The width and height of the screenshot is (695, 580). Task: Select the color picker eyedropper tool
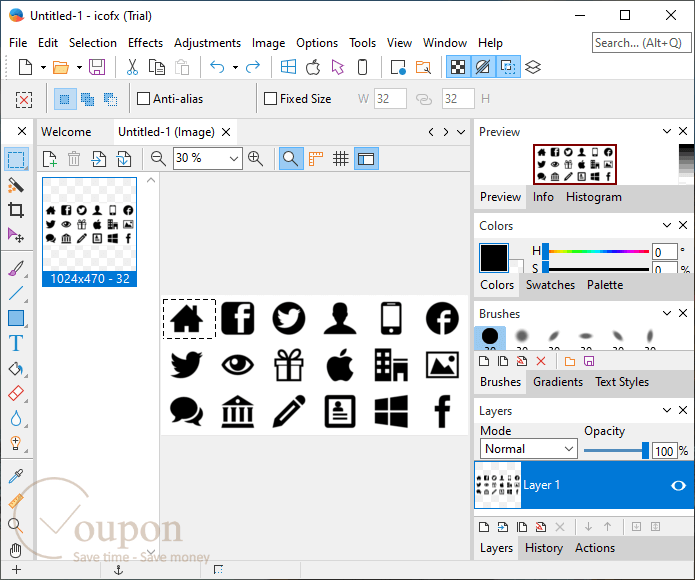point(16,476)
